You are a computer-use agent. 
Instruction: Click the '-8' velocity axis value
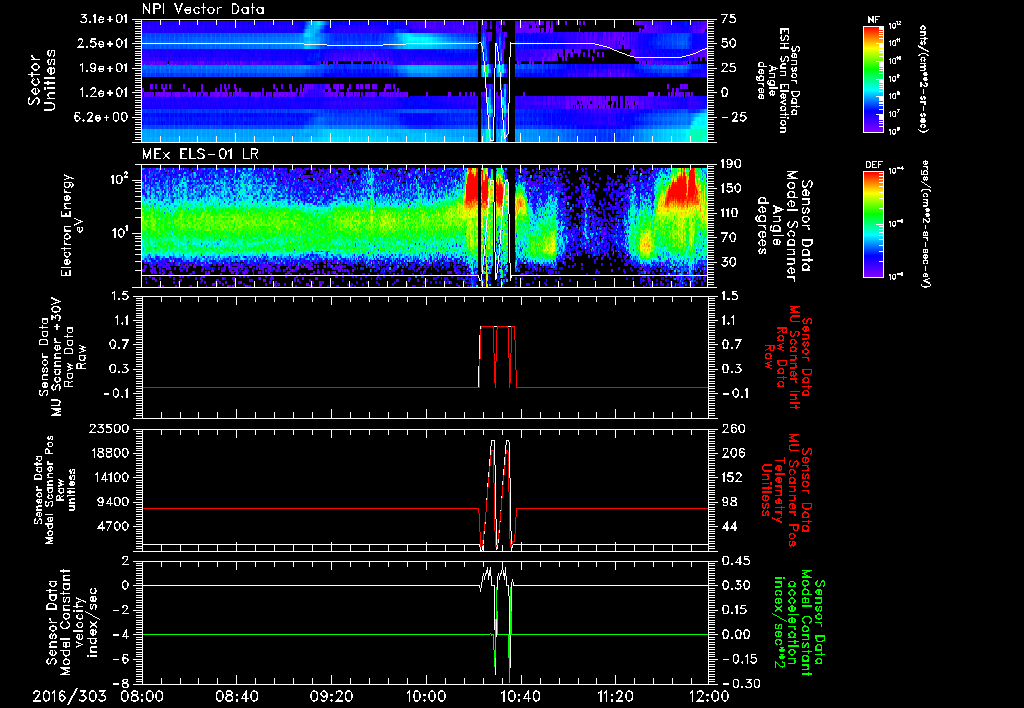[x=123, y=683]
